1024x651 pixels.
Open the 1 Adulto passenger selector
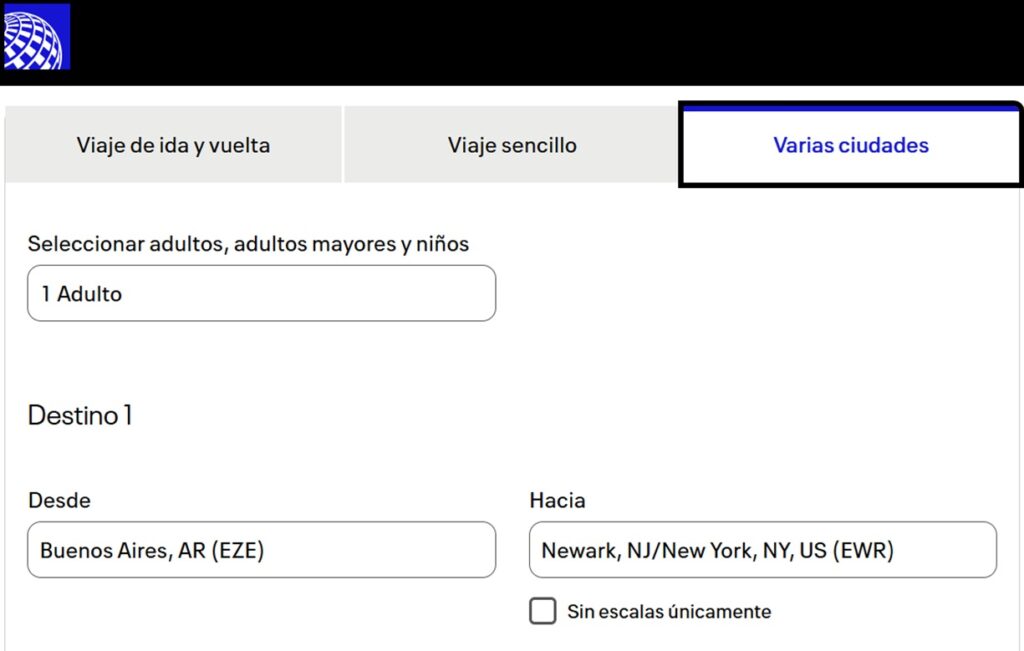point(261,293)
